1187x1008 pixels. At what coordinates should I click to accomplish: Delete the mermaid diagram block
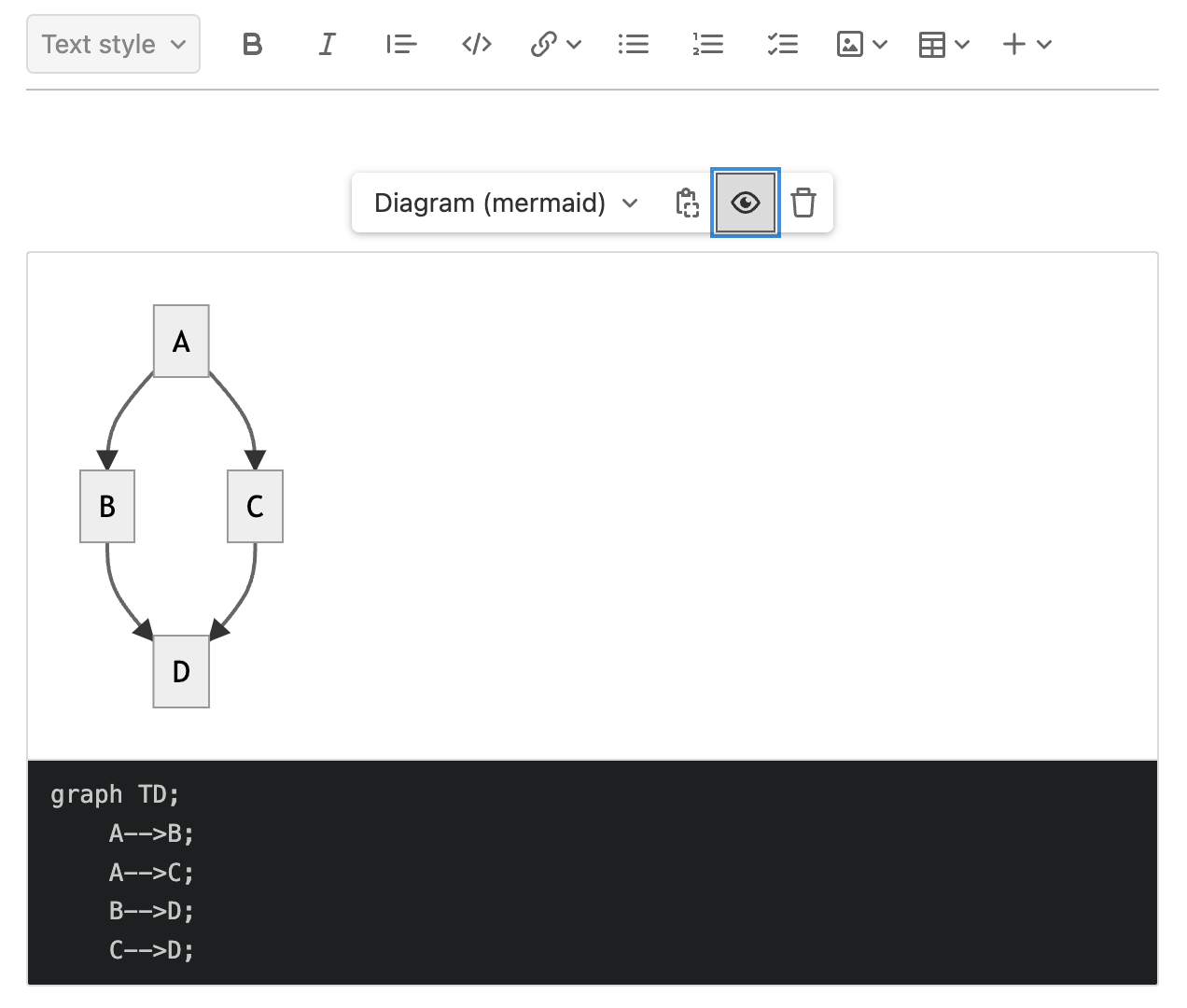point(803,203)
